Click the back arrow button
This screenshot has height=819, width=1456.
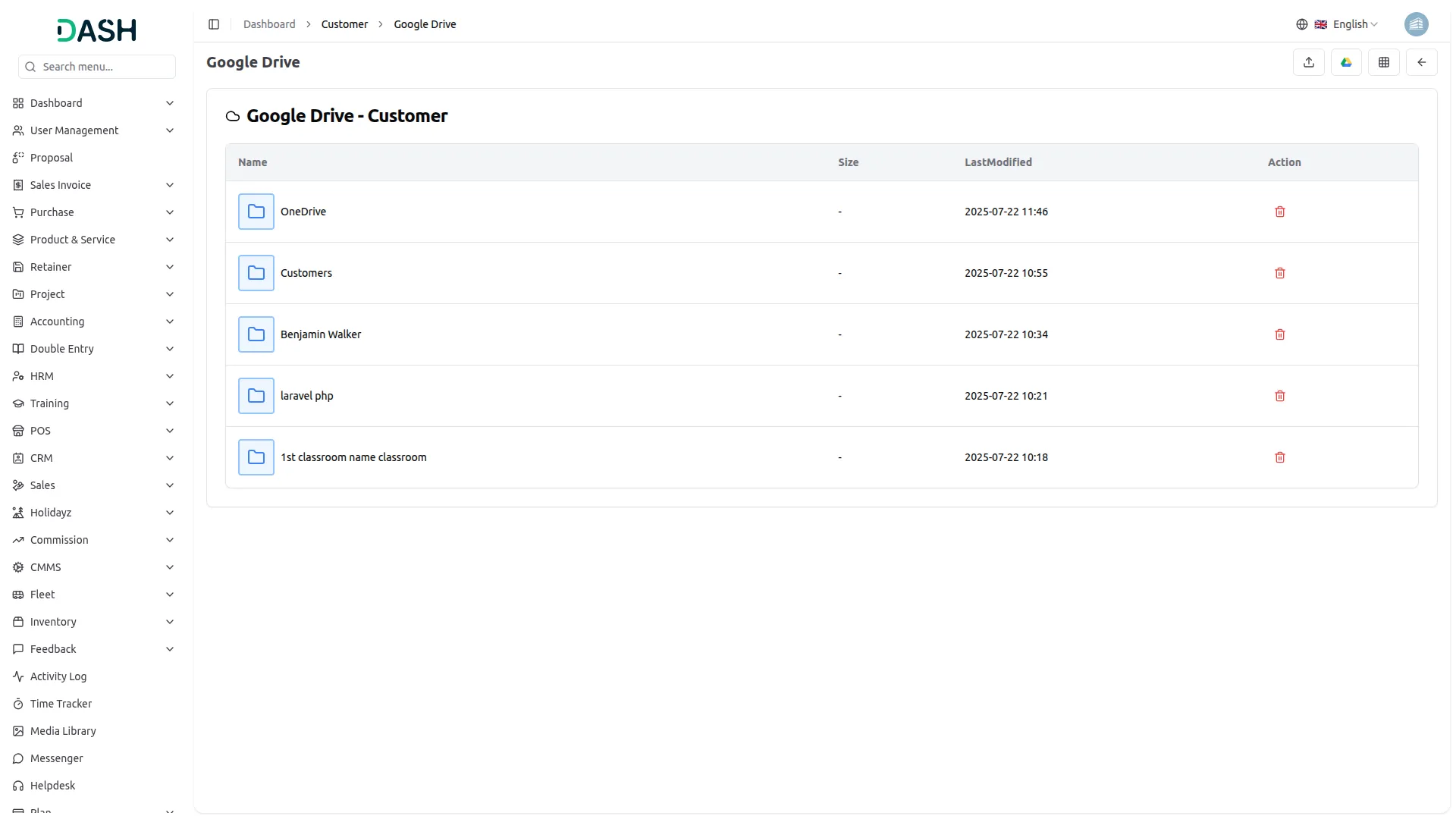(1421, 62)
